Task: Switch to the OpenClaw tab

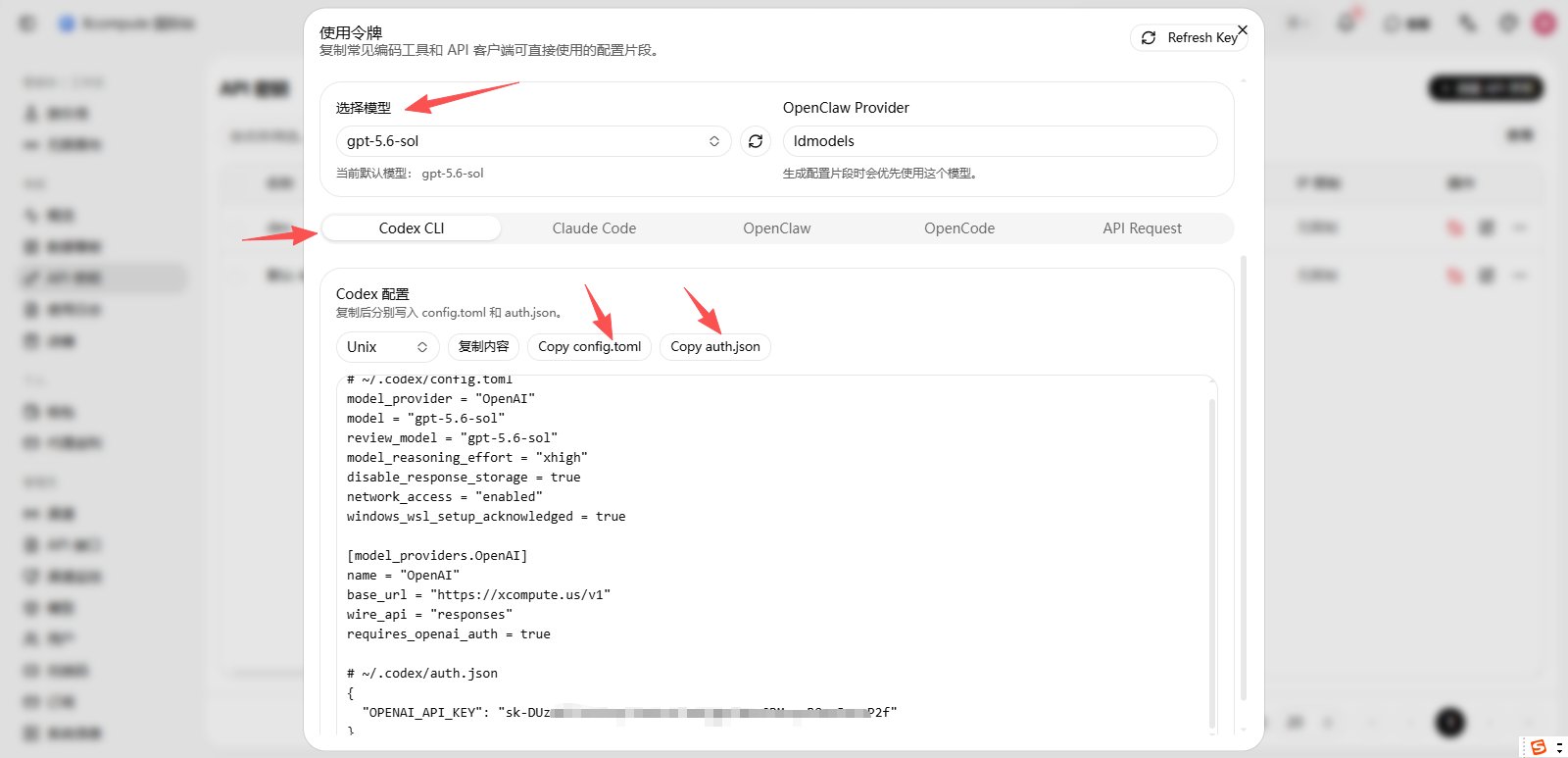Action: tap(777, 228)
